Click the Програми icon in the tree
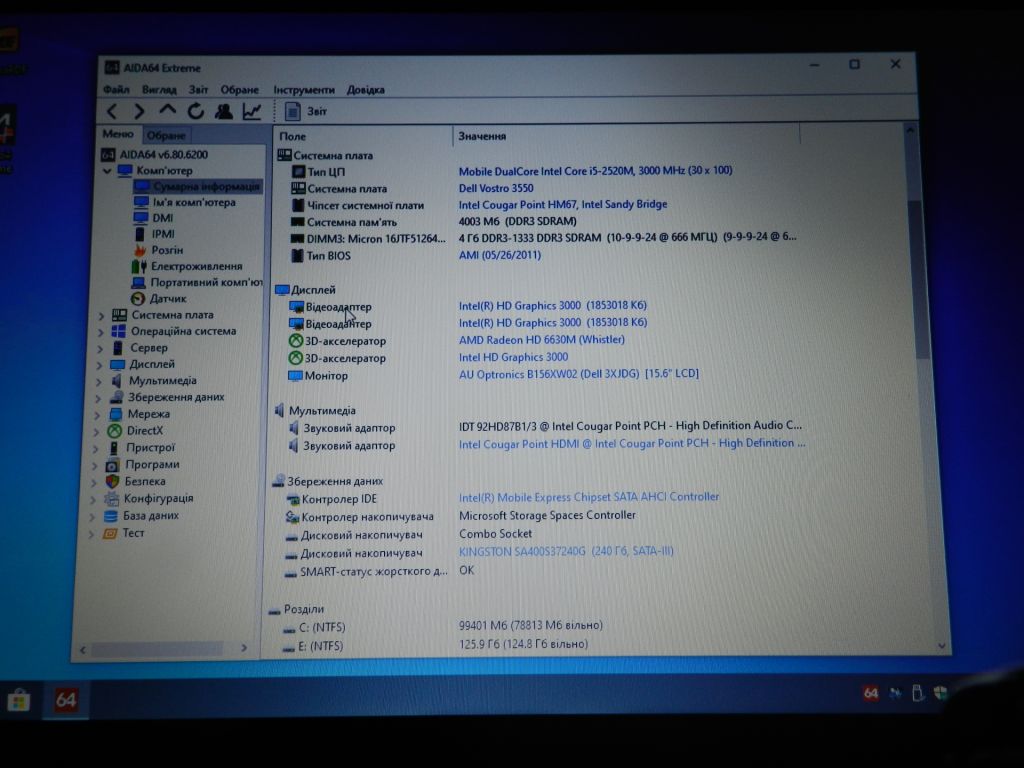The height and width of the screenshot is (768, 1024). click(113, 465)
